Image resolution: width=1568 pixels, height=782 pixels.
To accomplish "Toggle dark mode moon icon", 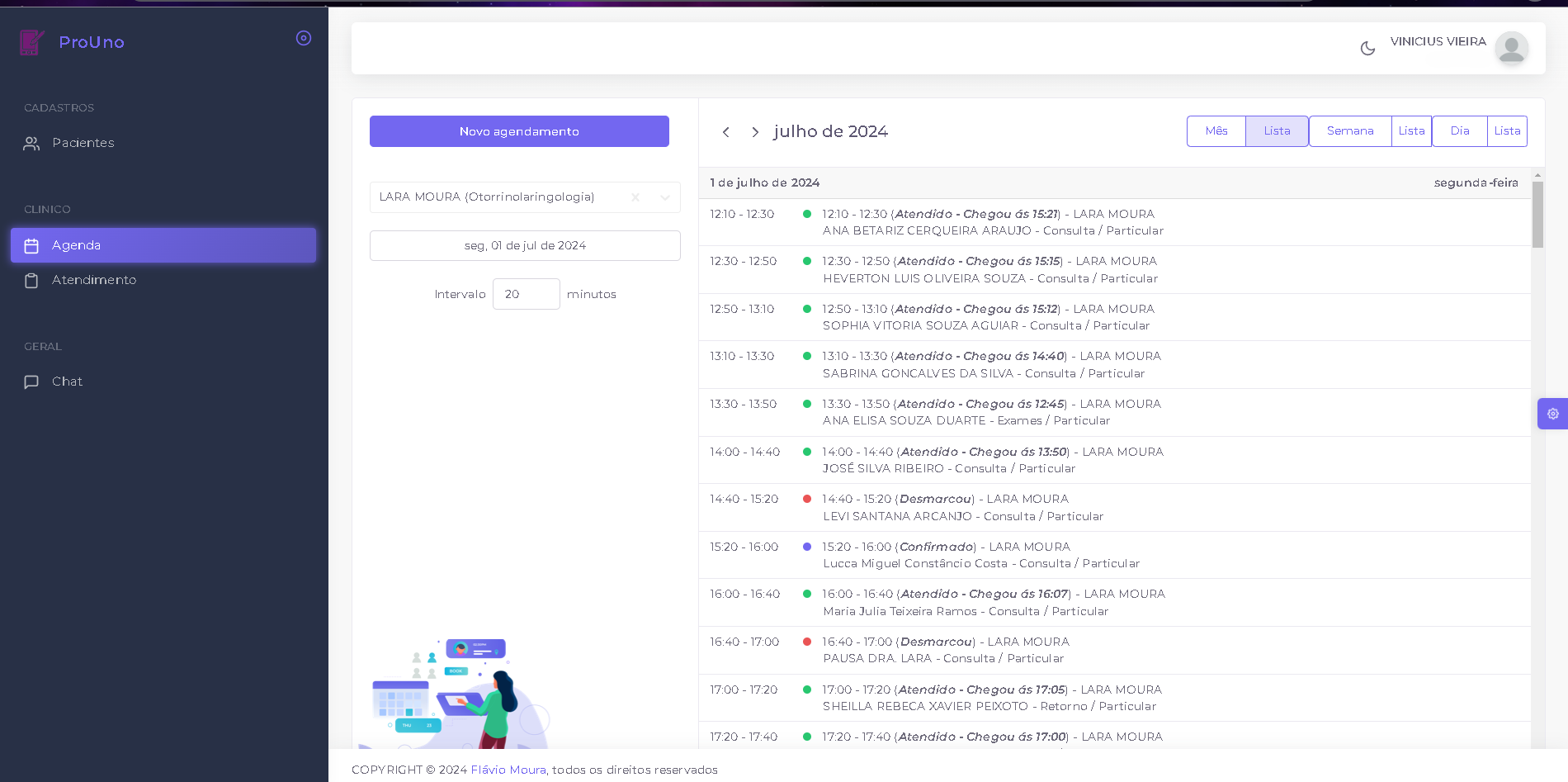I will [1367, 49].
